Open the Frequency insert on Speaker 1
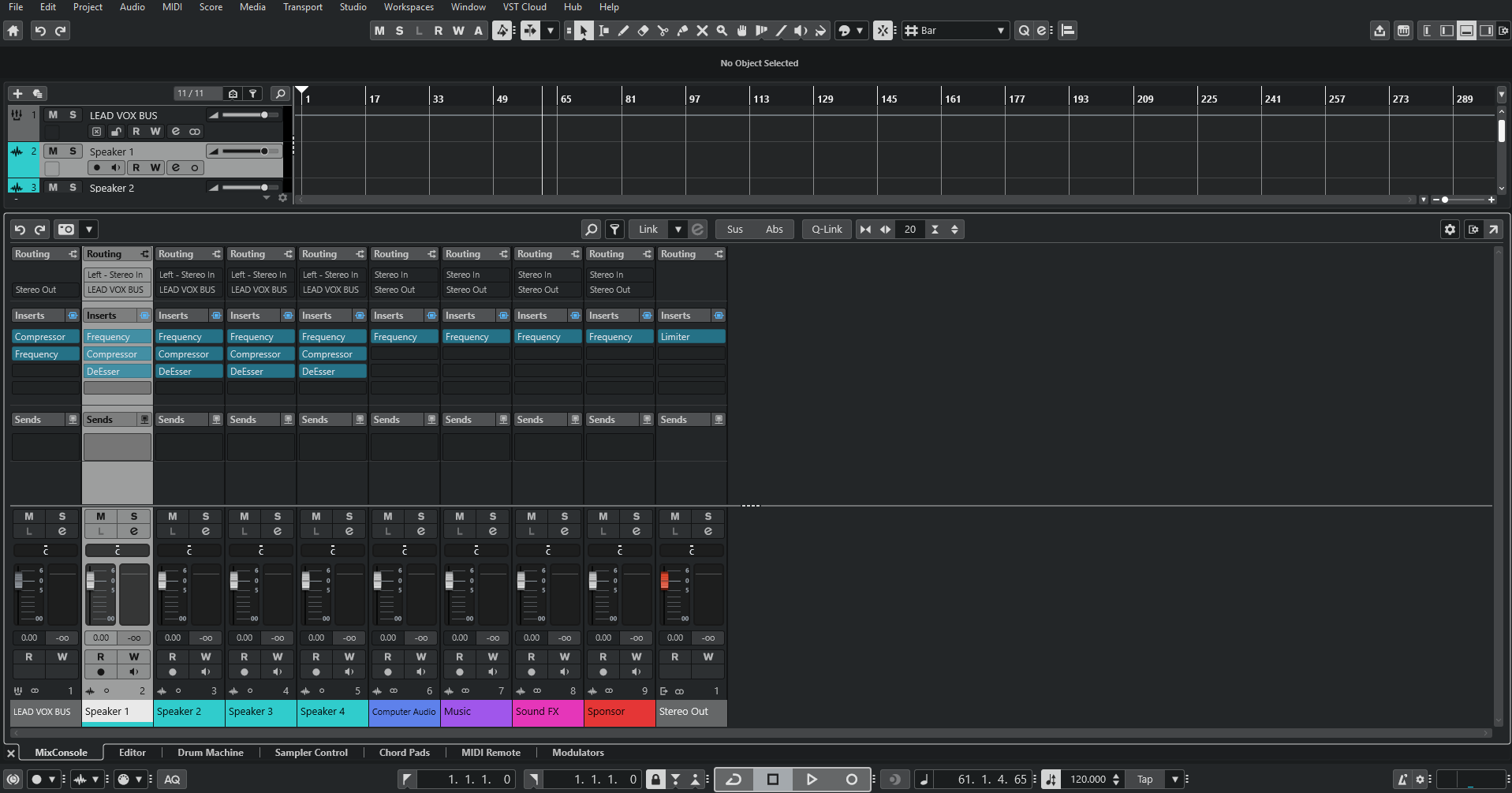This screenshot has height=793, width=1512. pyautogui.click(x=117, y=336)
